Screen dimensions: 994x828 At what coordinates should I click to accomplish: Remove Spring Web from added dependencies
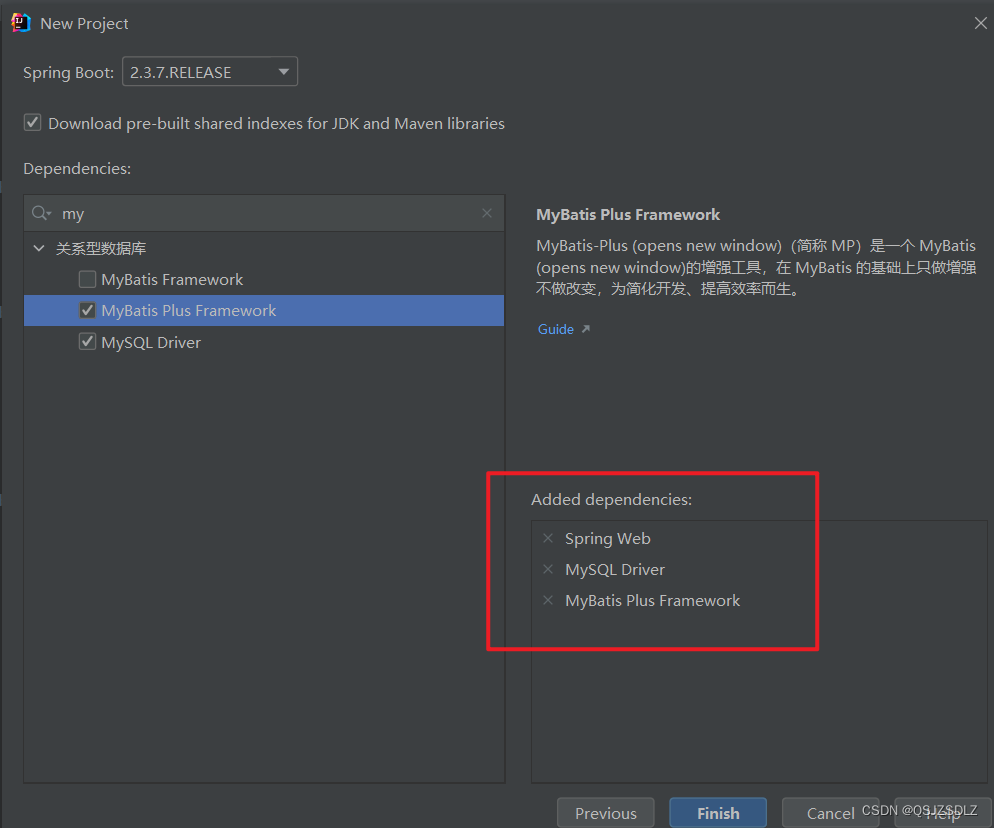(x=548, y=538)
